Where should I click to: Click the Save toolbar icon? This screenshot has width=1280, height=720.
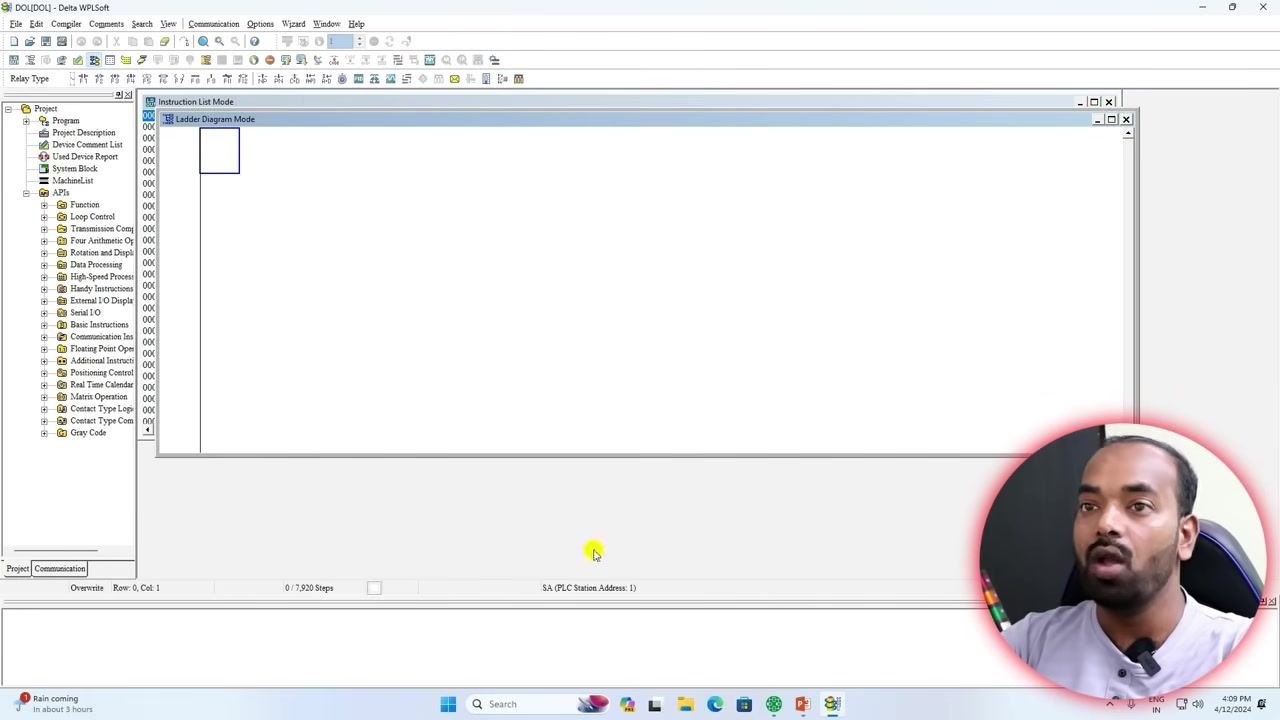coord(46,41)
